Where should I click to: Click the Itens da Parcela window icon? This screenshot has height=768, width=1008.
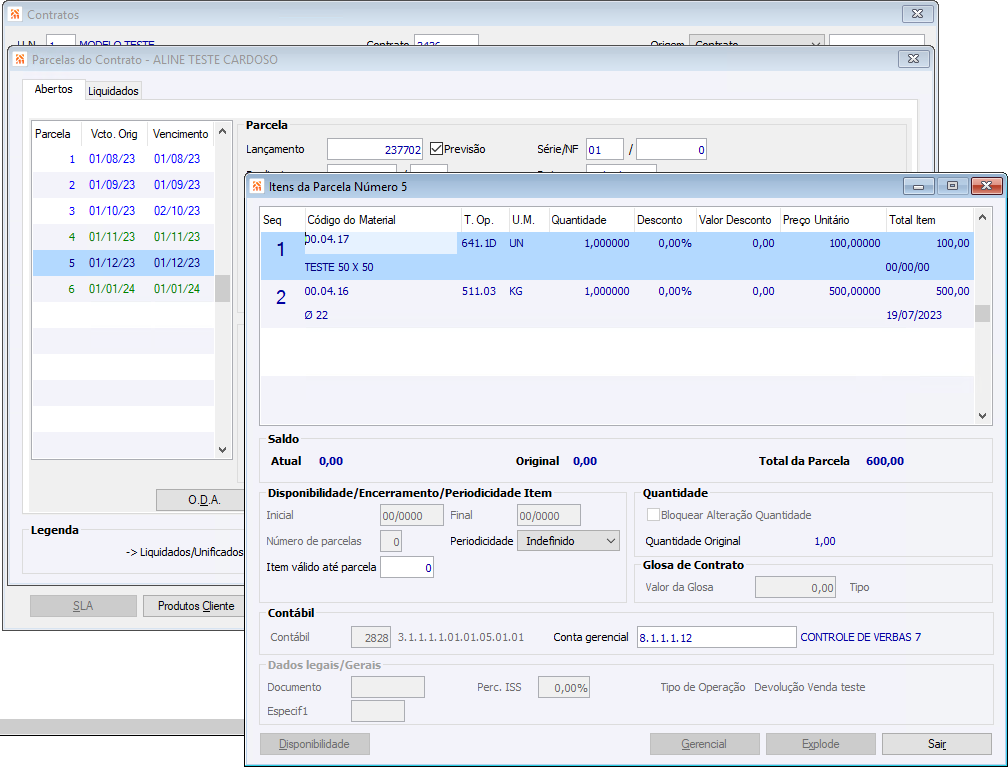click(x=258, y=187)
